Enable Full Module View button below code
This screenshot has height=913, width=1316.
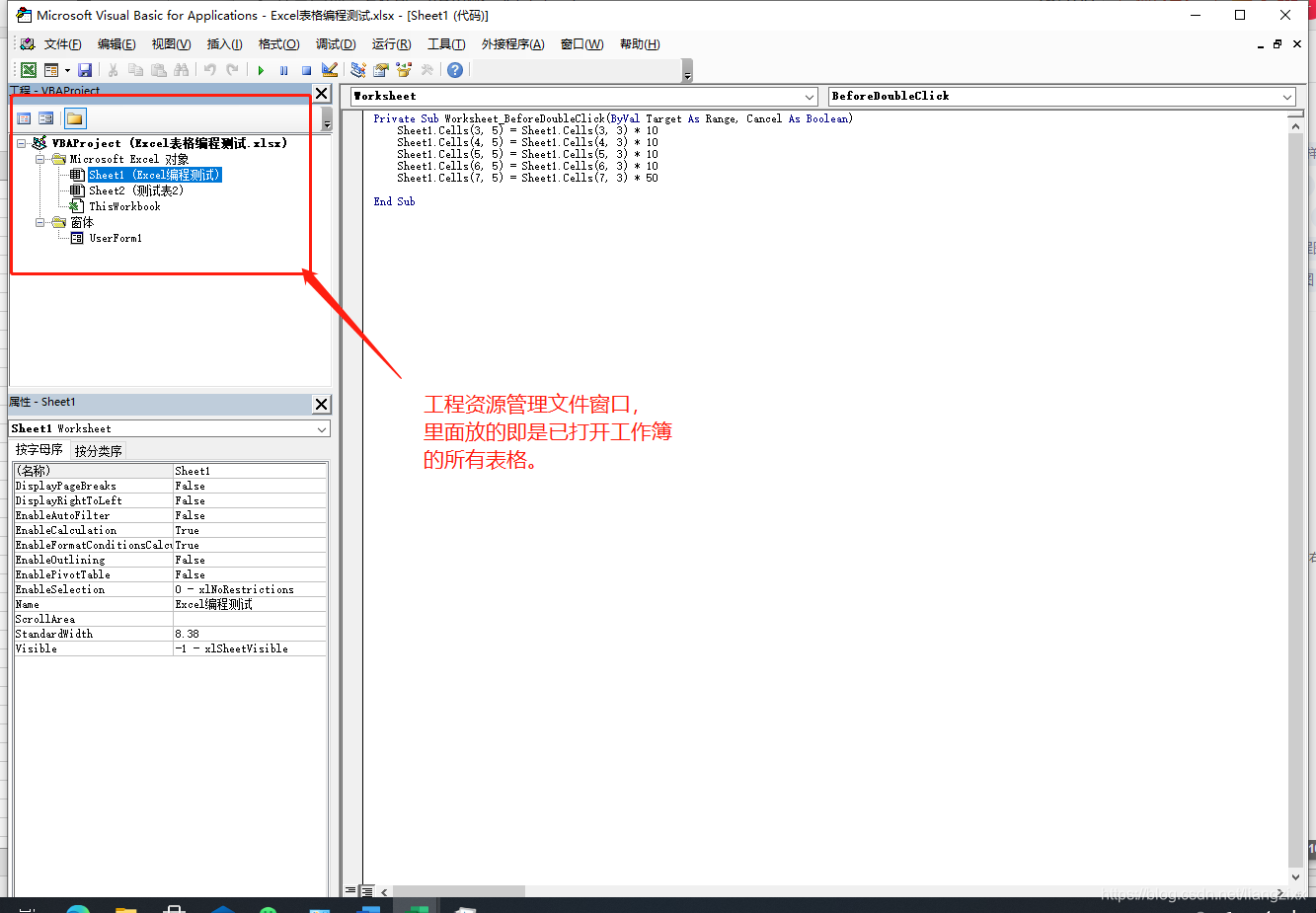[x=367, y=890]
